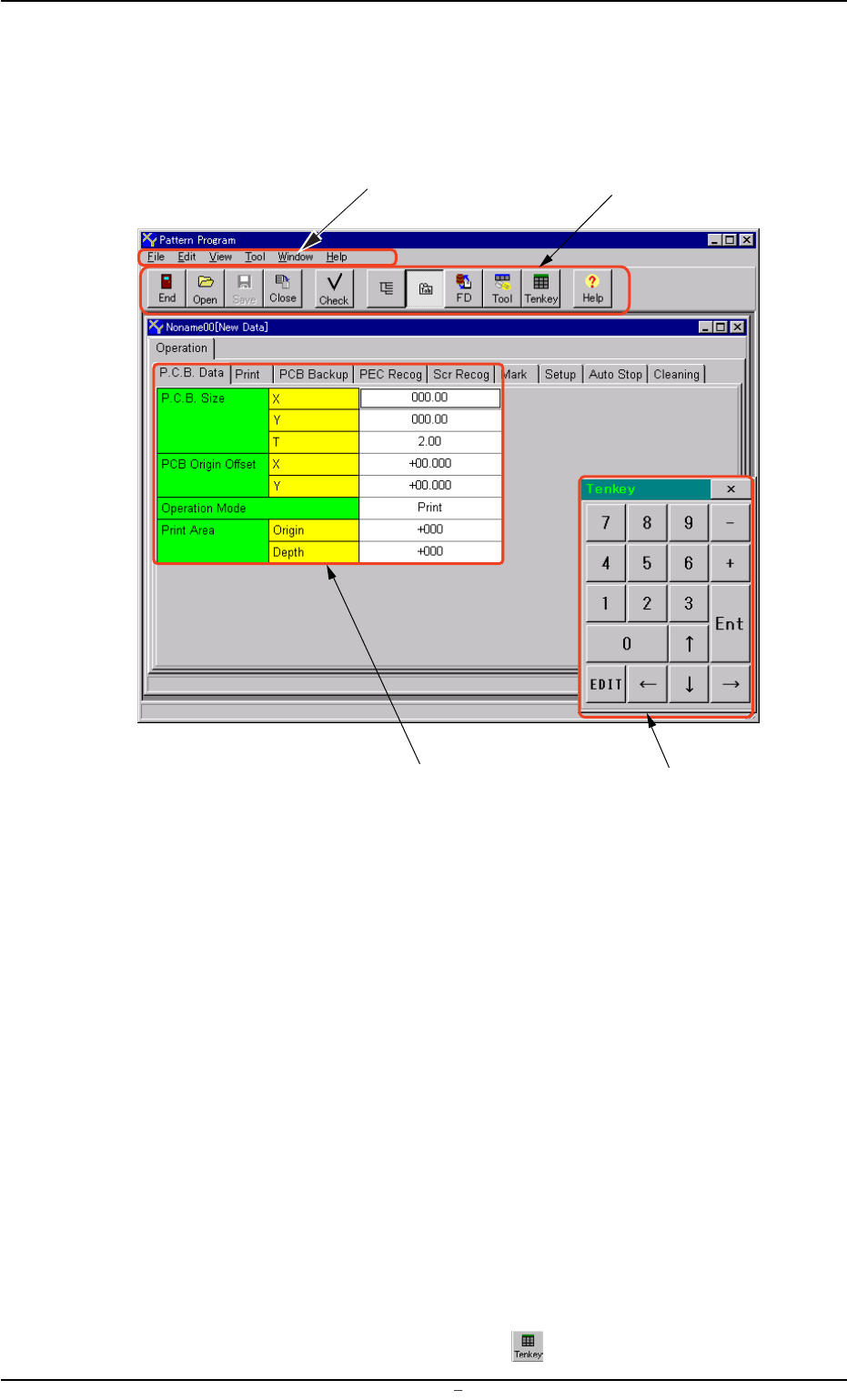Switch to the Auto Stop tab

(615, 374)
